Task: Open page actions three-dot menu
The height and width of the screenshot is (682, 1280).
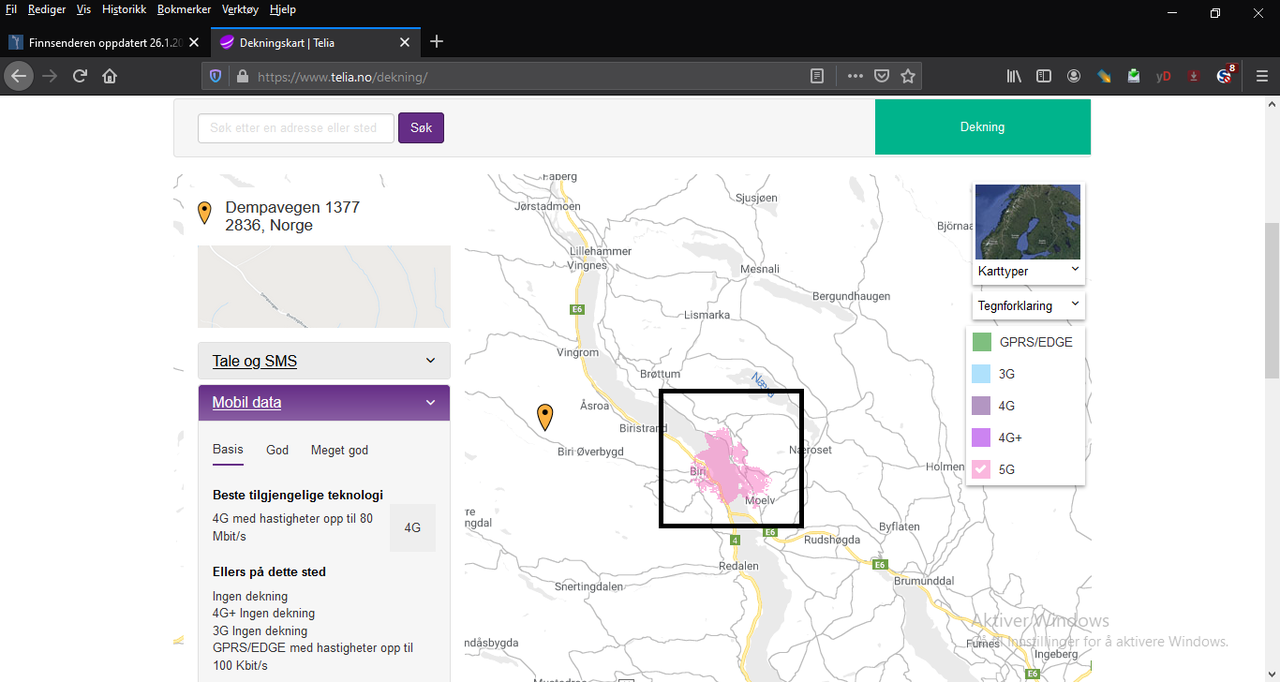Action: click(x=855, y=76)
